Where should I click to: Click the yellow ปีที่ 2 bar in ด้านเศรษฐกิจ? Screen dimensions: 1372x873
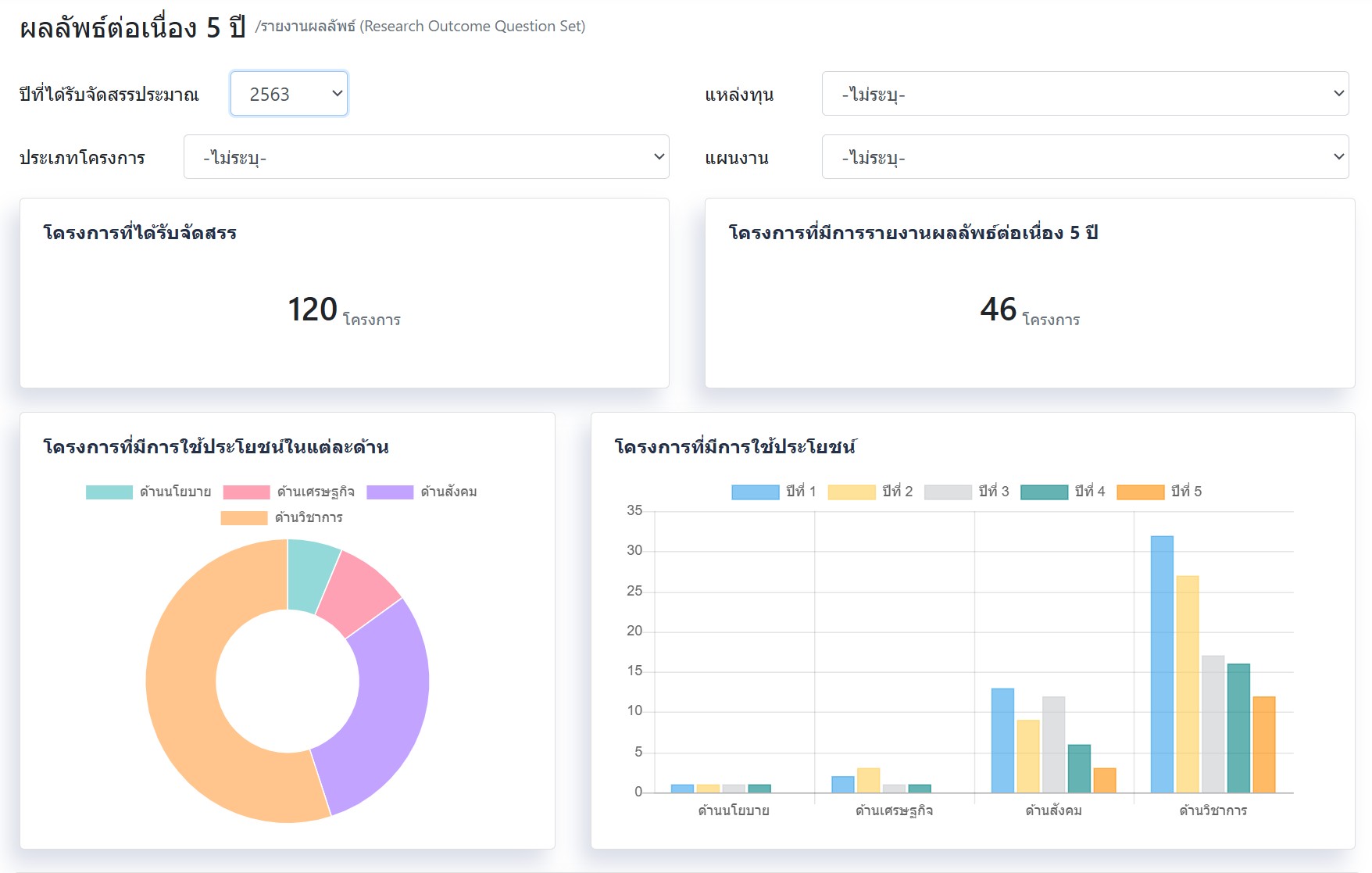pos(868,780)
